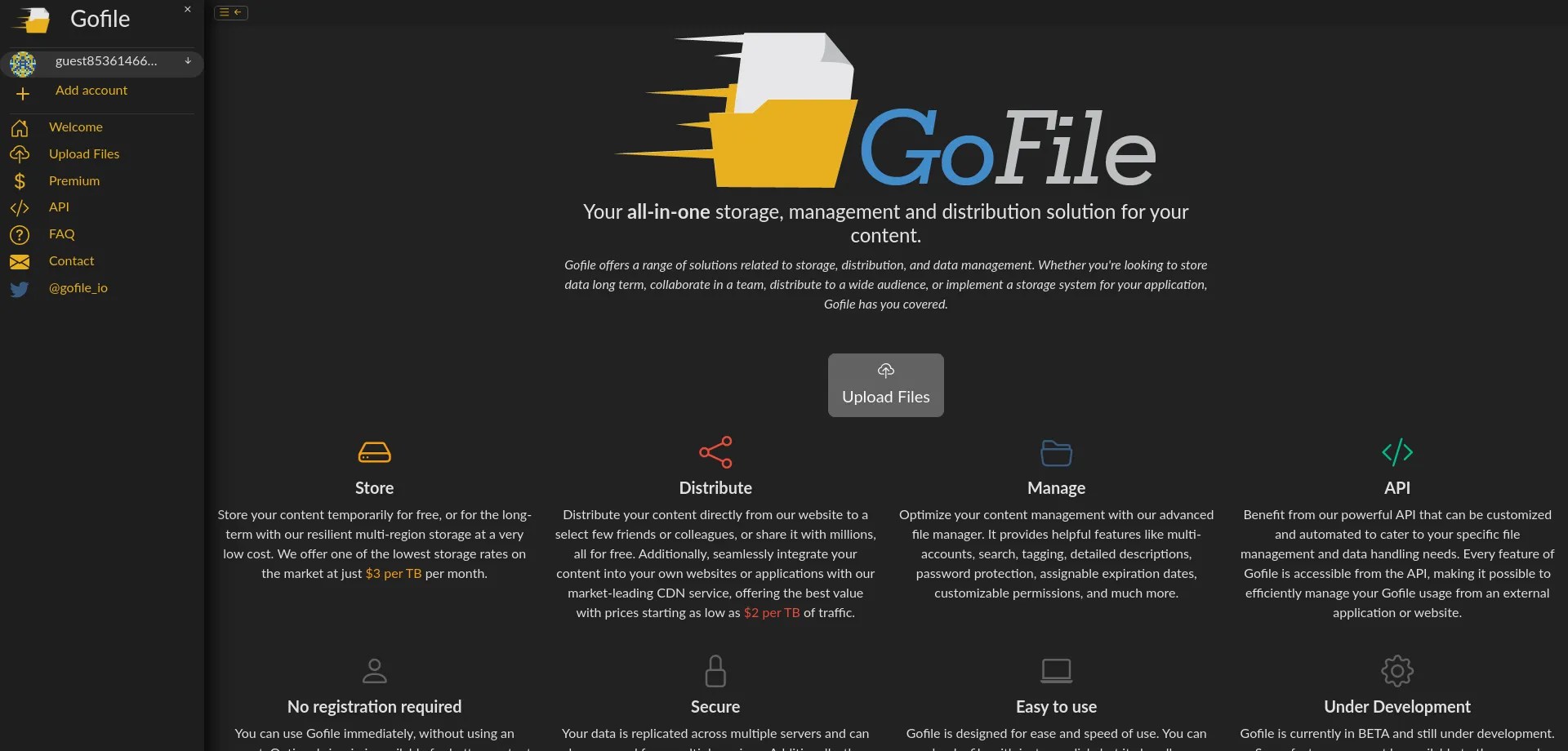
Task: Toggle the hamburger menu at top
Action: pyautogui.click(x=224, y=12)
